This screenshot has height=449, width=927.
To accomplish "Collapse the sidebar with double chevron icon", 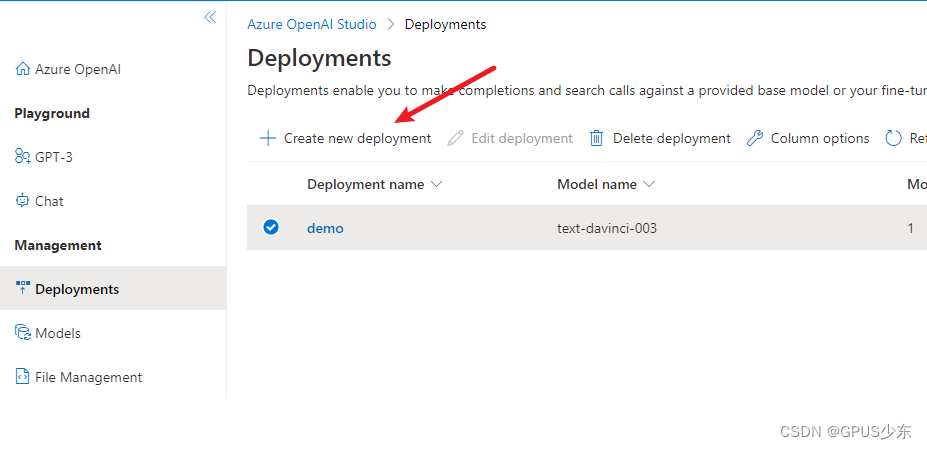I will pyautogui.click(x=210, y=17).
